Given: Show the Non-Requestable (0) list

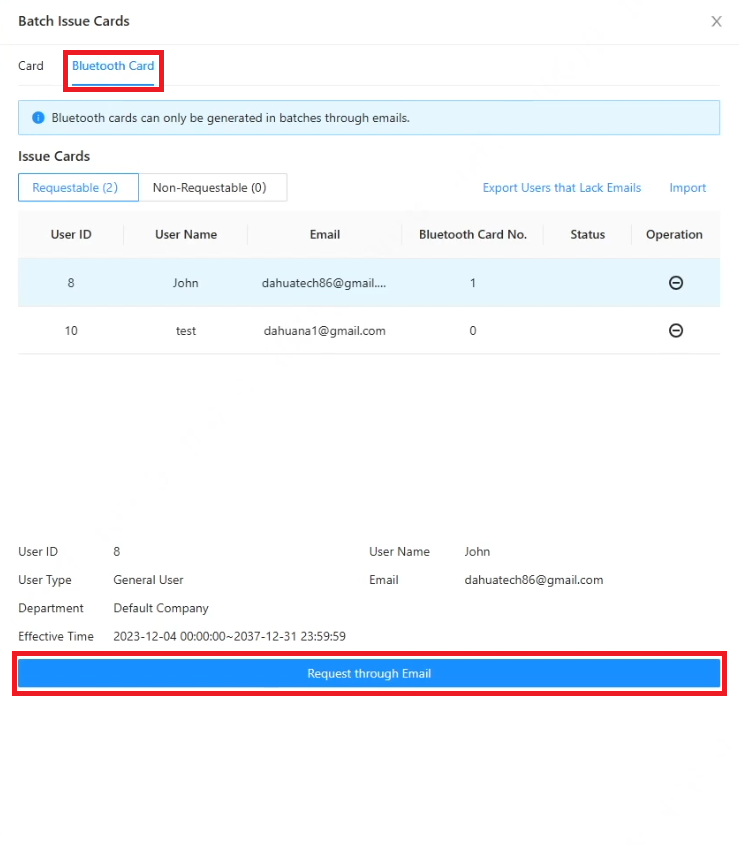Looking at the screenshot, I should pyautogui.click(x=212, y=188).
